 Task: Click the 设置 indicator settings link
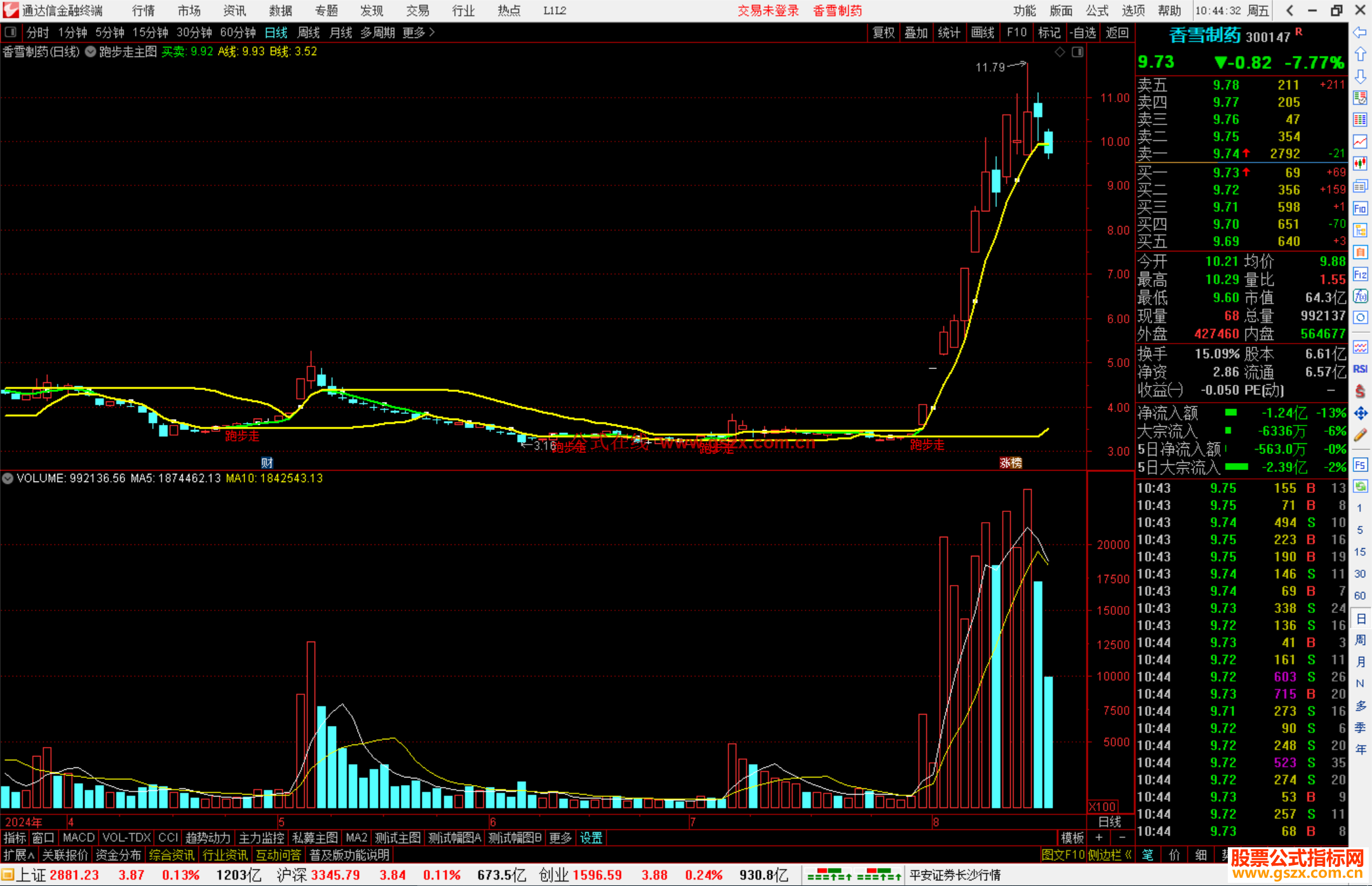(x=591, y=838)
